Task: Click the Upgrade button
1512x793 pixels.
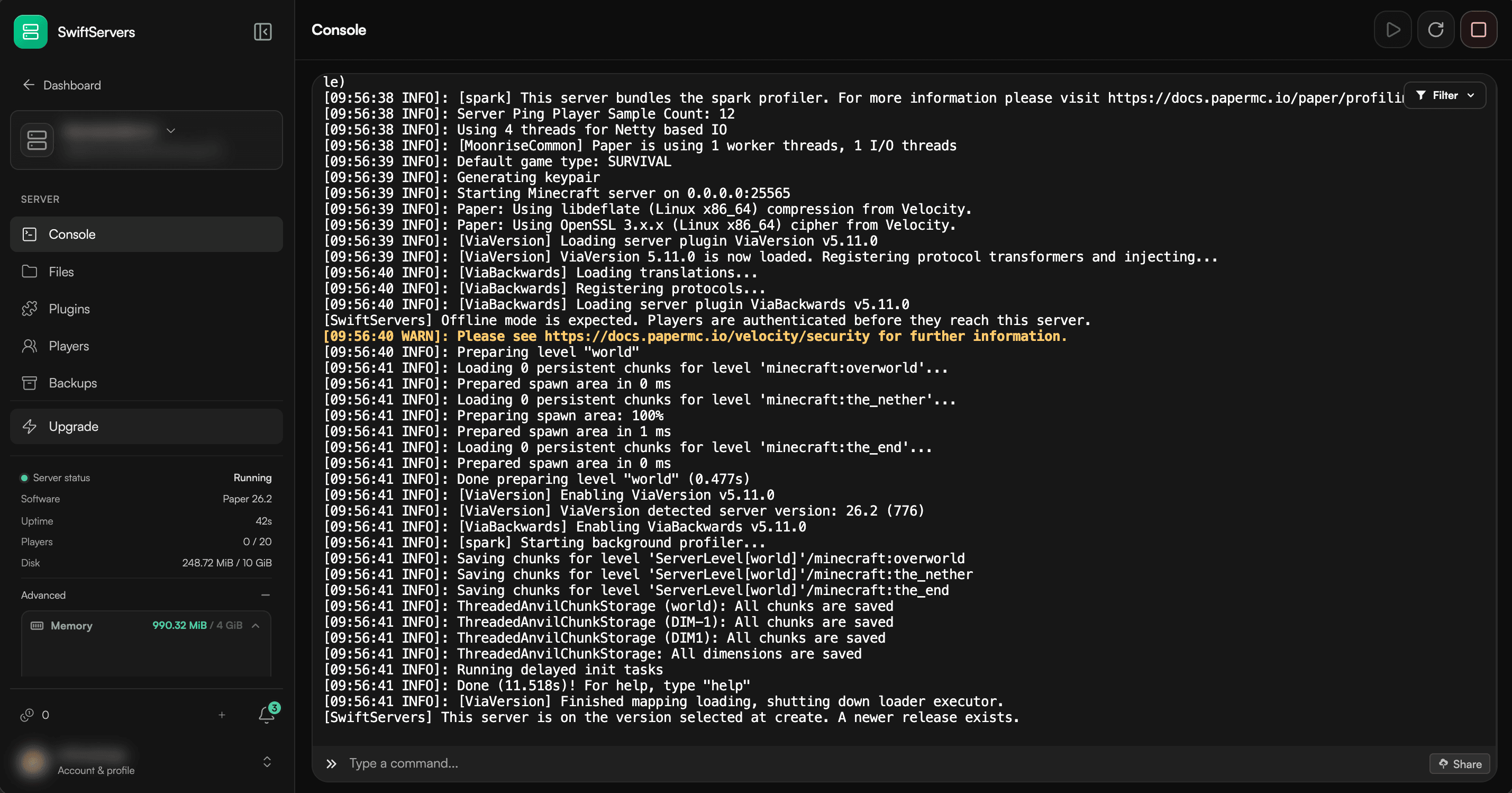Action: 147,427
